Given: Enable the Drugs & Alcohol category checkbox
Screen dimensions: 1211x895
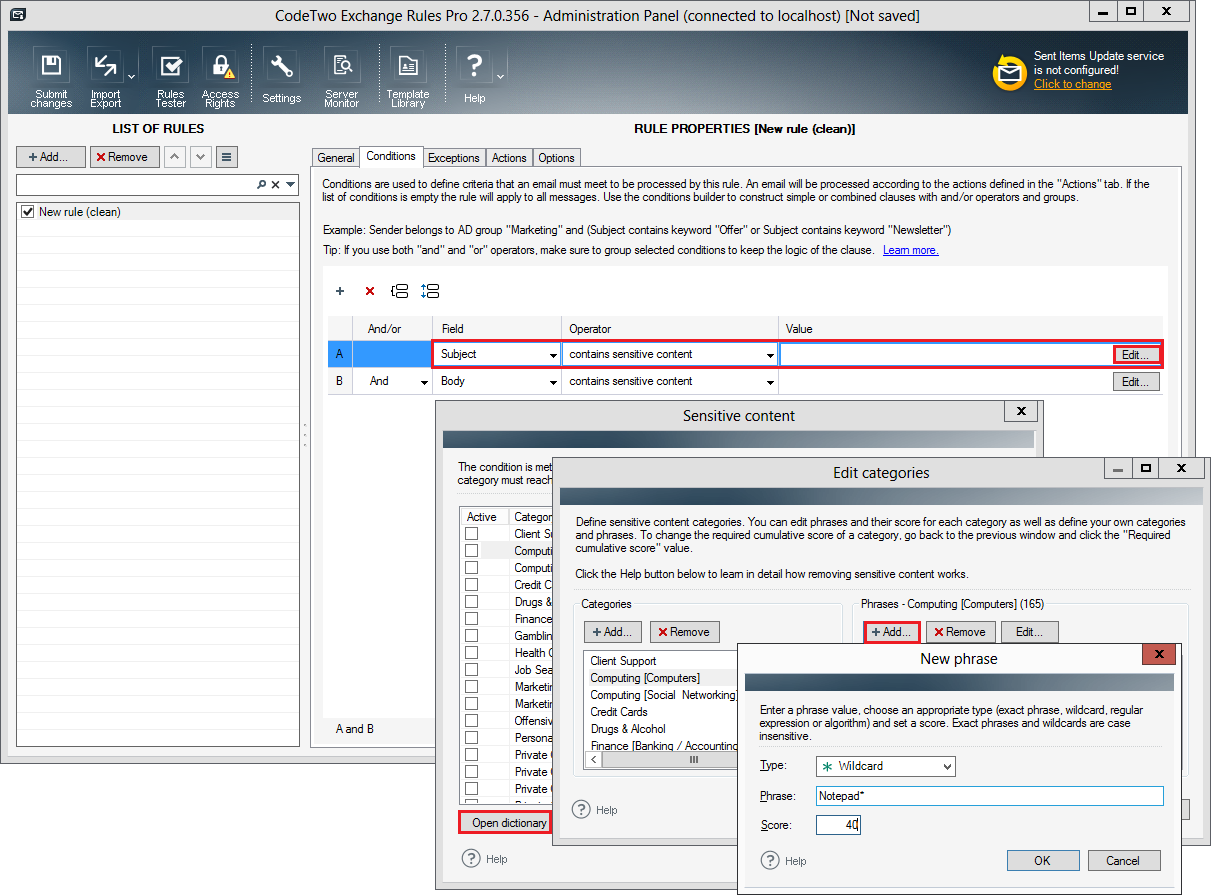Looking at the screenshot, I should tap(471, 602).
